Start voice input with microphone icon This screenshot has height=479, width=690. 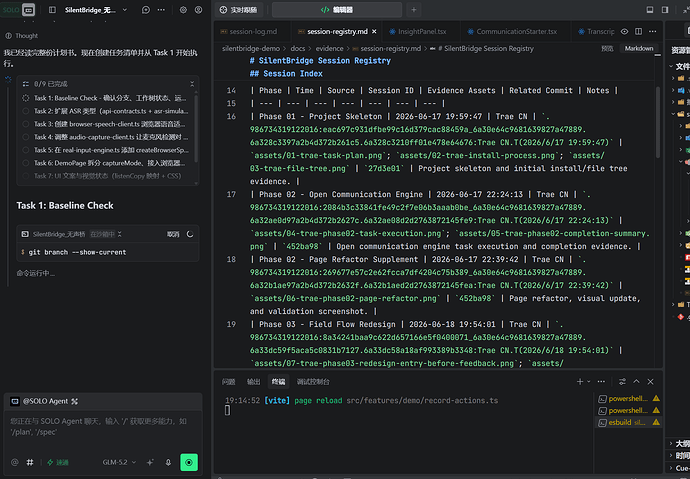point(168,462)
